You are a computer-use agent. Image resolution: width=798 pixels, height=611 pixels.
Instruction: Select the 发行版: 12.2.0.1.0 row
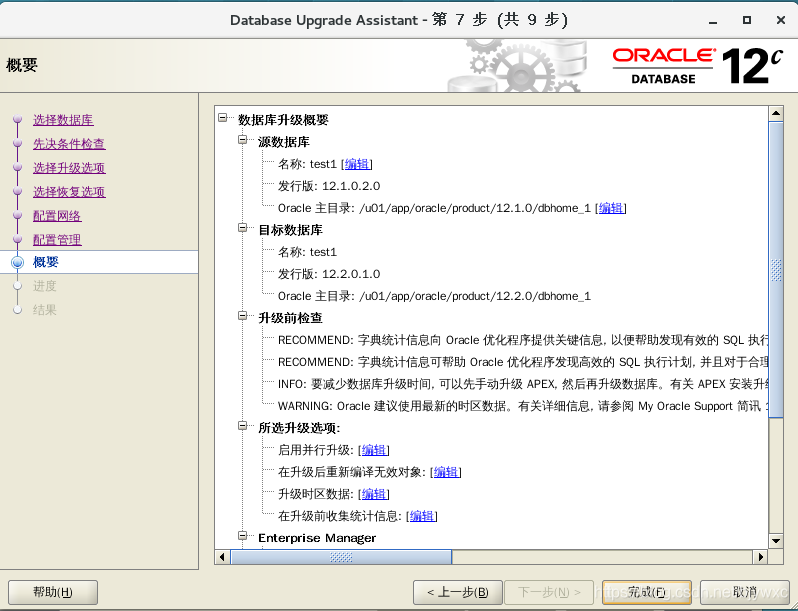329,274
